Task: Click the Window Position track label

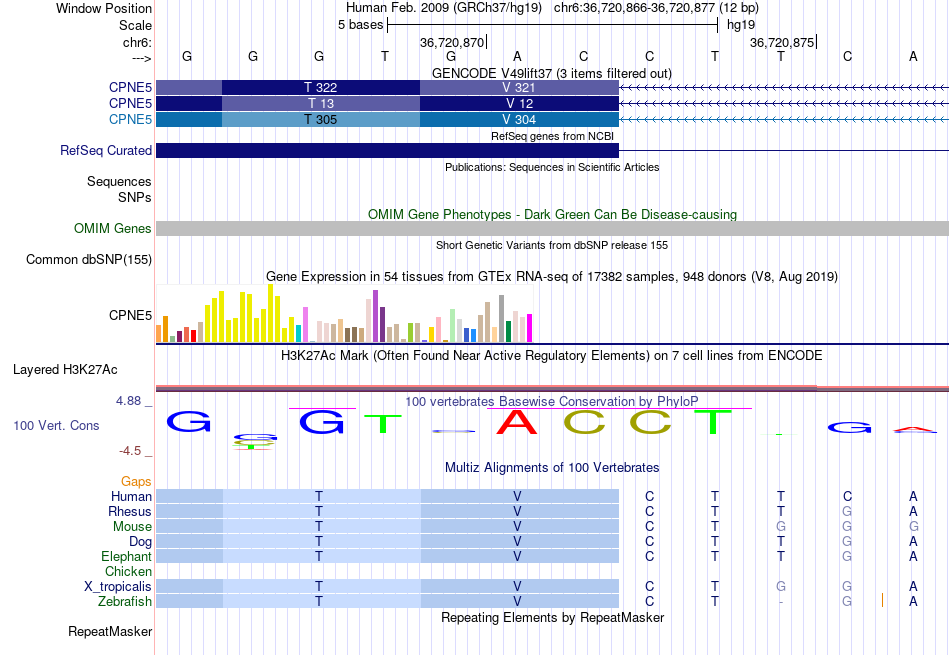Action: tap(104, 8)
